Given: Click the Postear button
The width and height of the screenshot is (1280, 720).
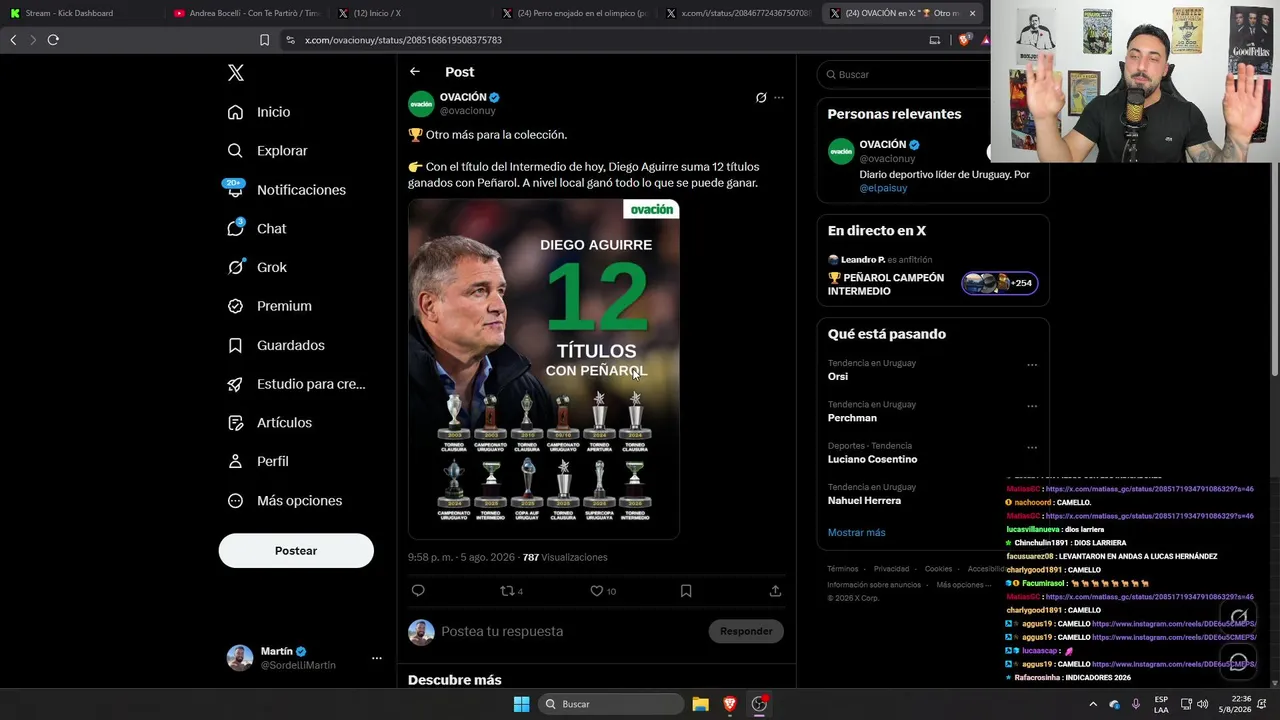Looking at the screenshot, I should (x=296, y=551).
